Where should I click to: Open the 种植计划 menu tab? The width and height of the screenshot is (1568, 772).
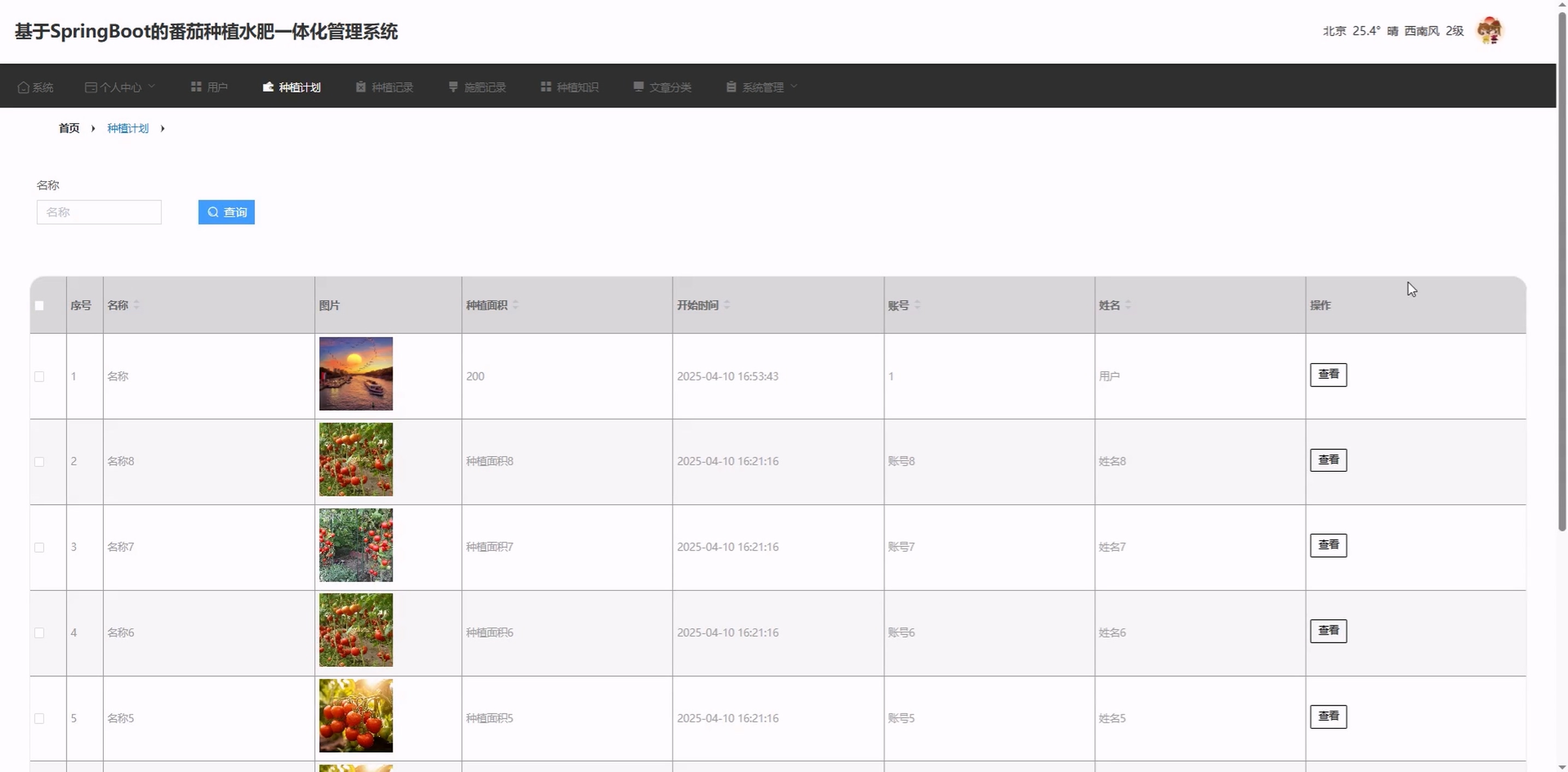point(292,87)
